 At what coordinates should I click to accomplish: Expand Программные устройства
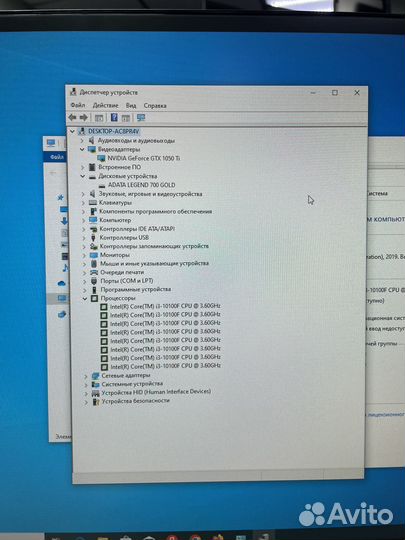[85, 290]
